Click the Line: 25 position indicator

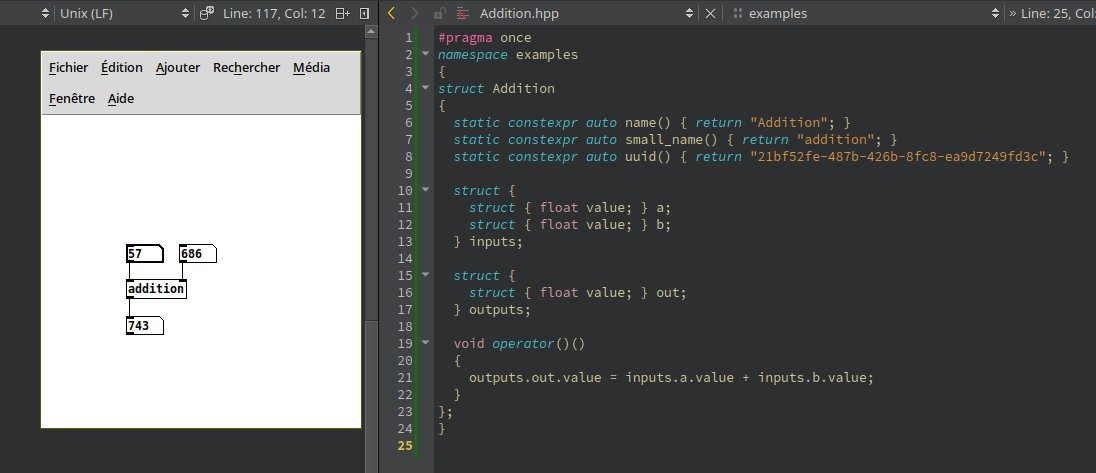pyautogui.click(x=1058, y=13)
